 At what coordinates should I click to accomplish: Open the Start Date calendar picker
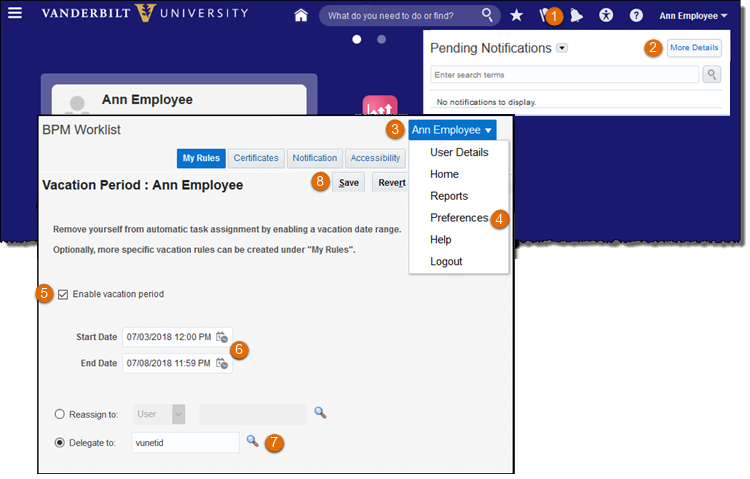pyautogui.click(x=222, y=337)
